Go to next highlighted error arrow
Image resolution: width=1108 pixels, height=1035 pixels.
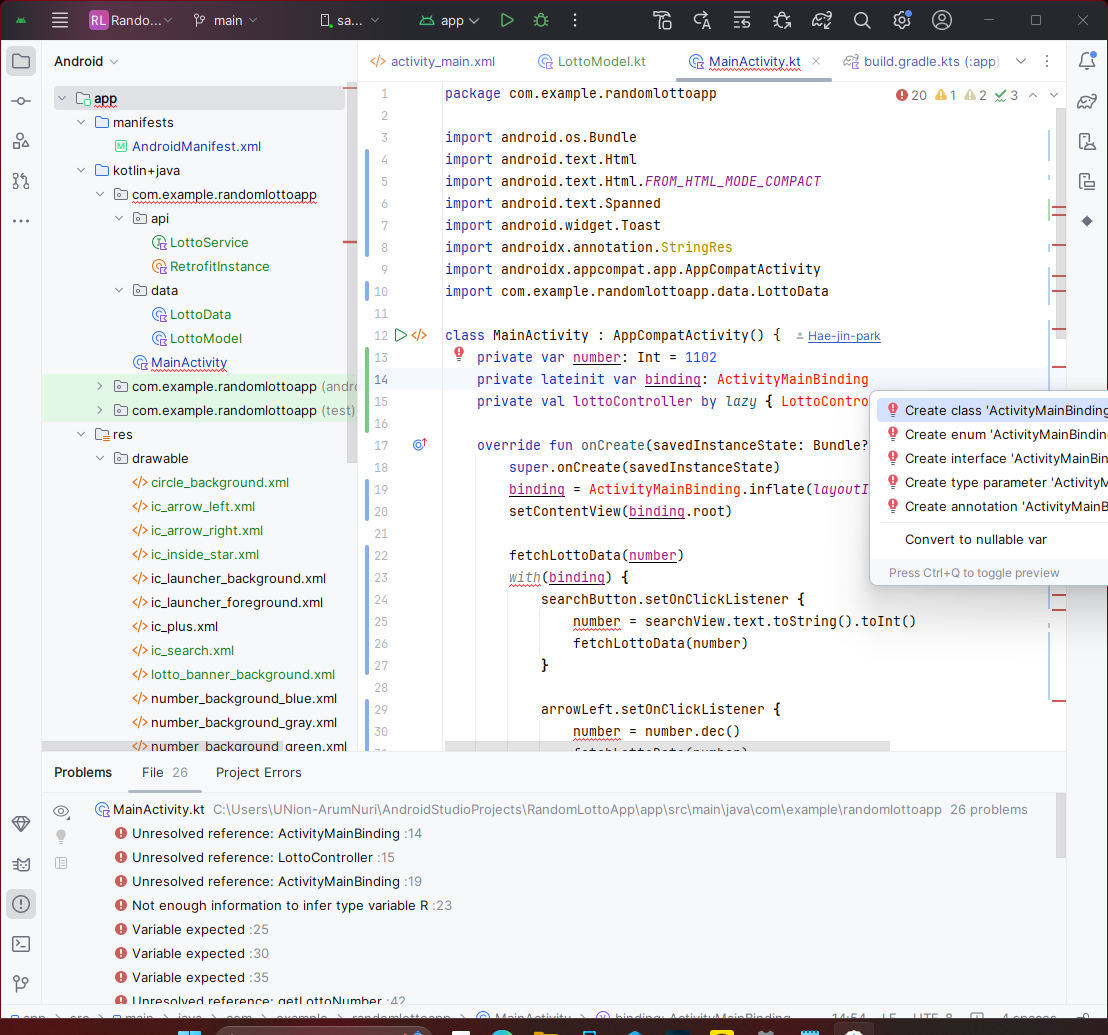1054,95
